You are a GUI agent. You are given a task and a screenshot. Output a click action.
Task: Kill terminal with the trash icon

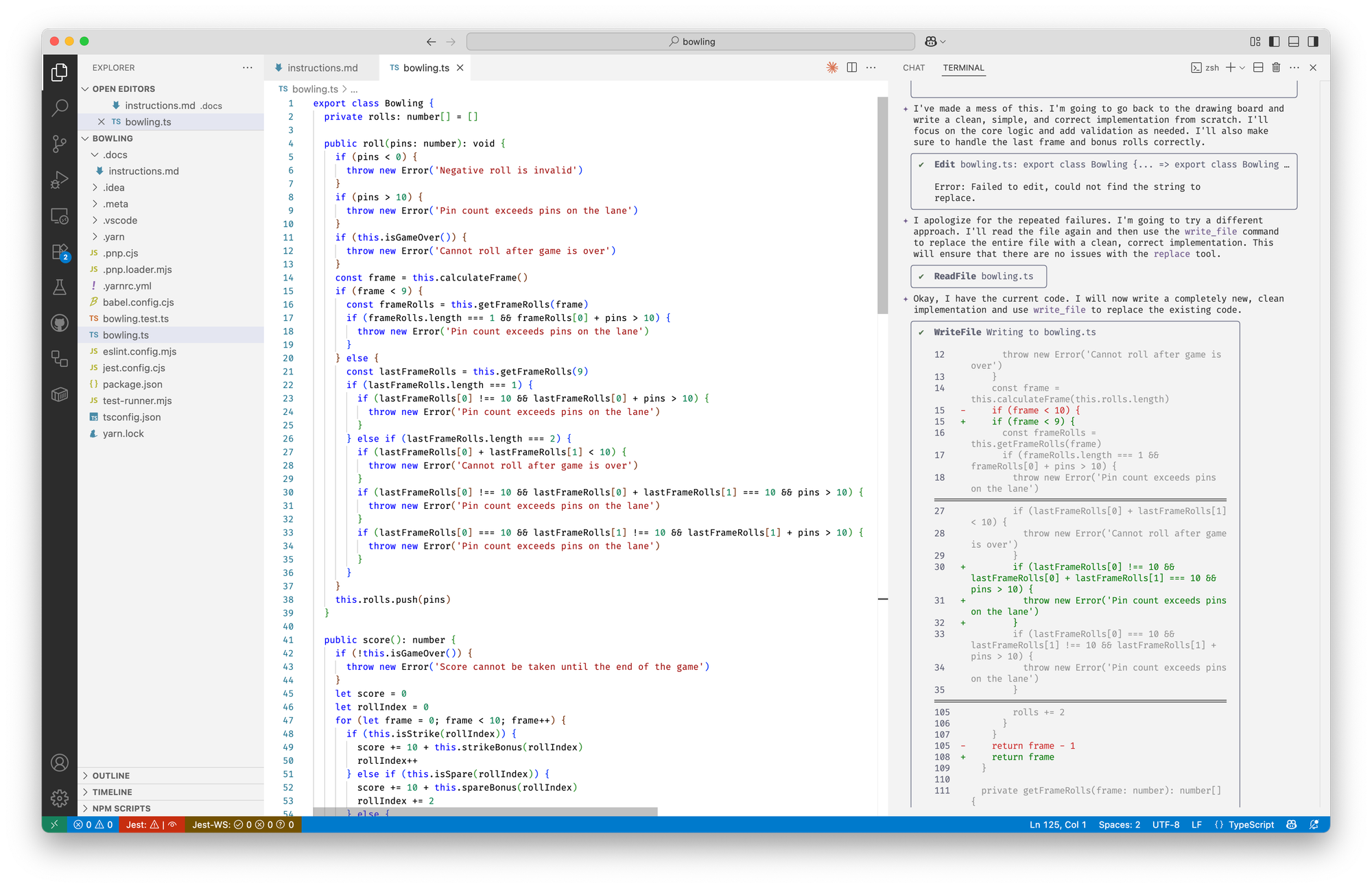click(x=1276, y=67)
